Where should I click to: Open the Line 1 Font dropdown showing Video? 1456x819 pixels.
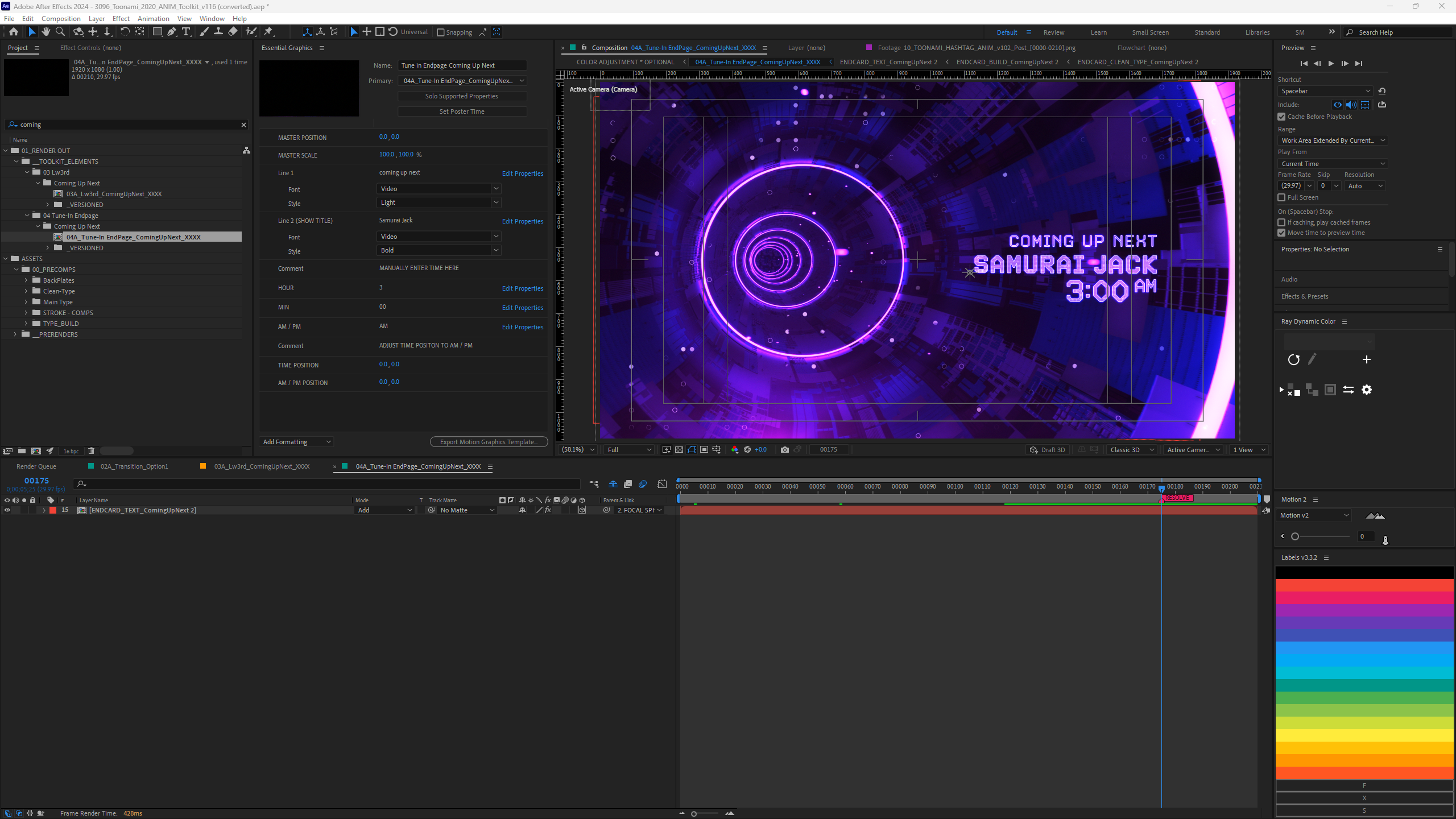point(439,189)
